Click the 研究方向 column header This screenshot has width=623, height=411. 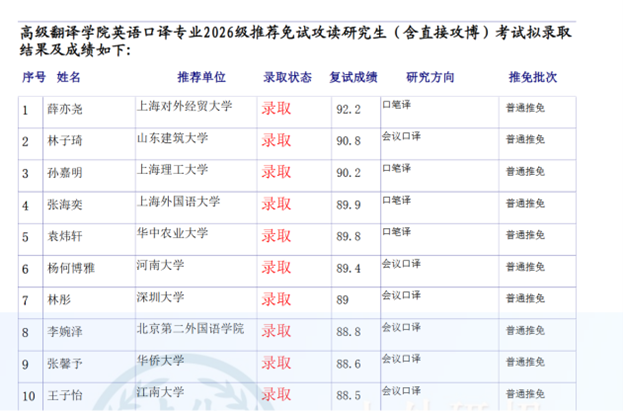430,77
